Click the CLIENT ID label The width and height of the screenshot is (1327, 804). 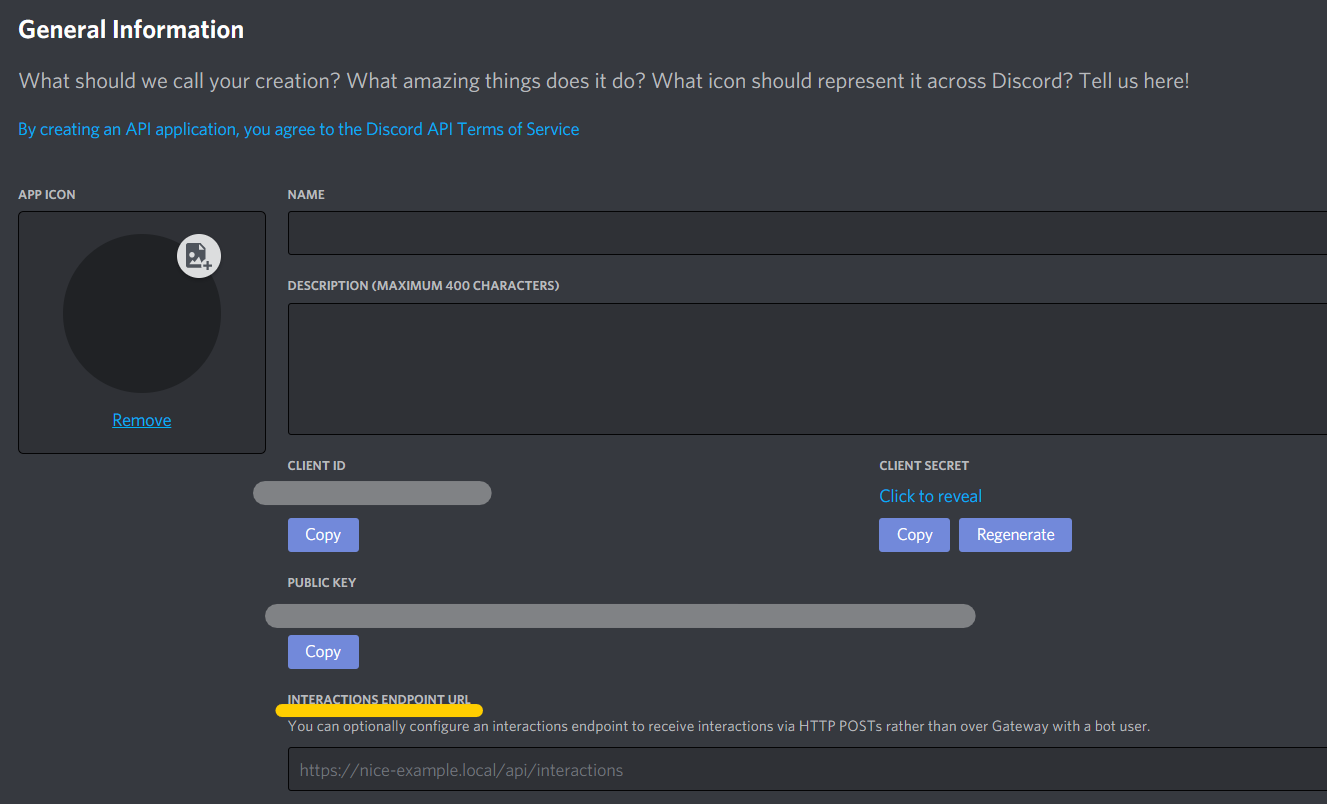316,466
